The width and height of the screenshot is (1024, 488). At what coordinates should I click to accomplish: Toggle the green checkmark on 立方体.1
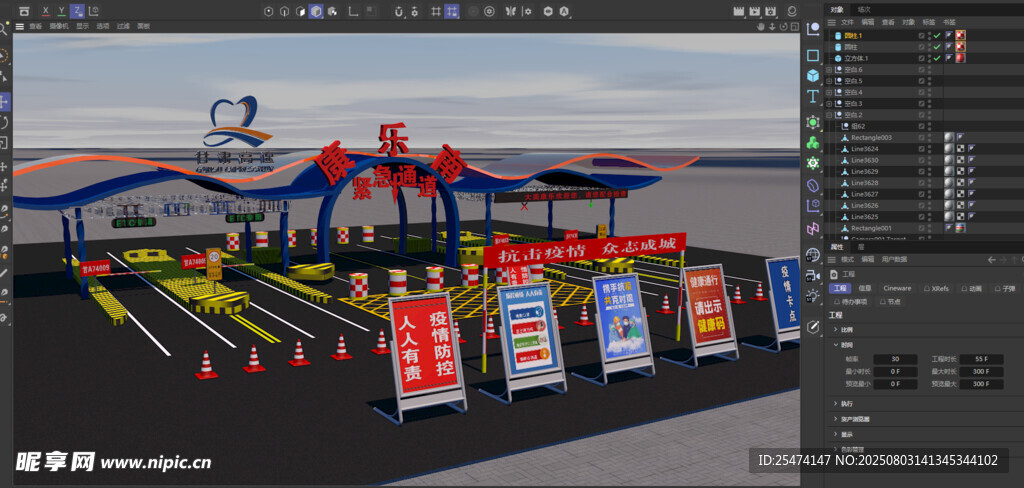coord(936,58)
